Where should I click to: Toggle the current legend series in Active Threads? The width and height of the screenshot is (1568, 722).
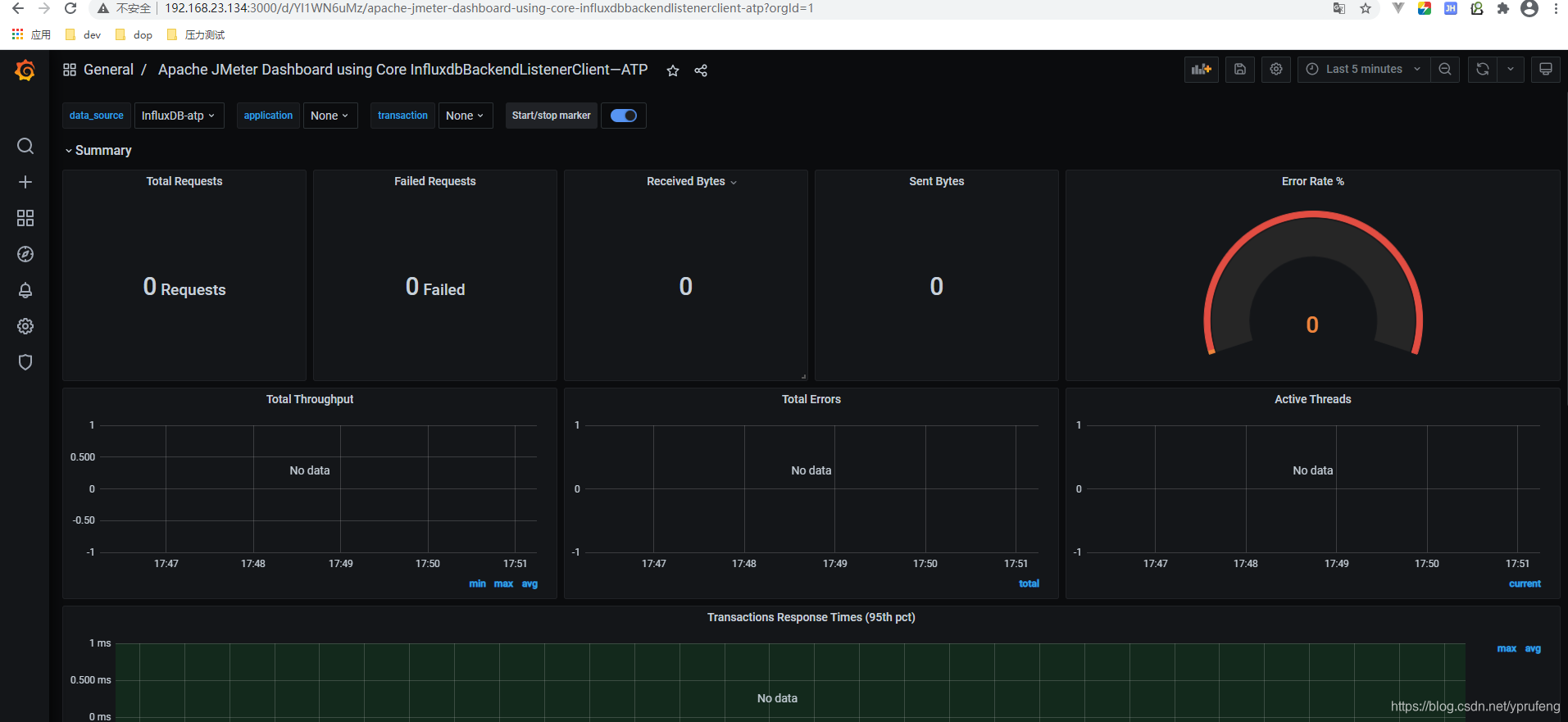[1525, 584]
